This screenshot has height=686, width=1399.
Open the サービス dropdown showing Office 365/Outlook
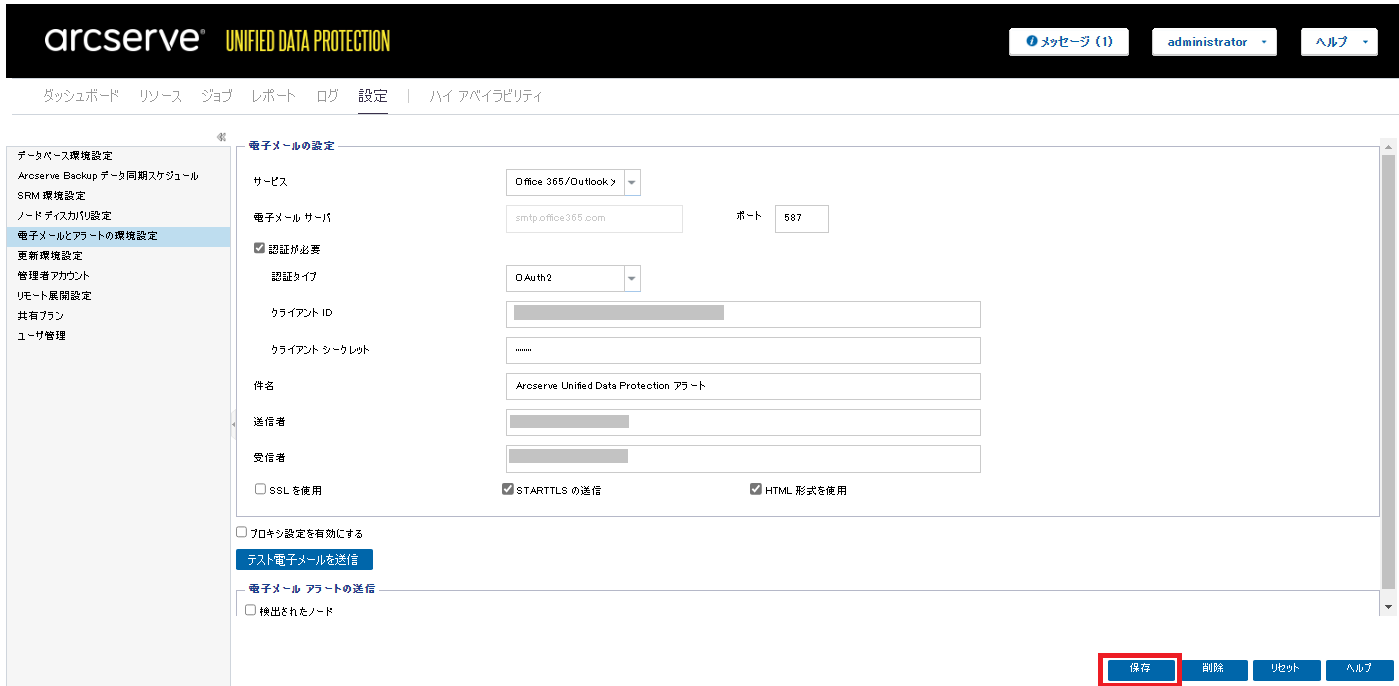(573, 182)
